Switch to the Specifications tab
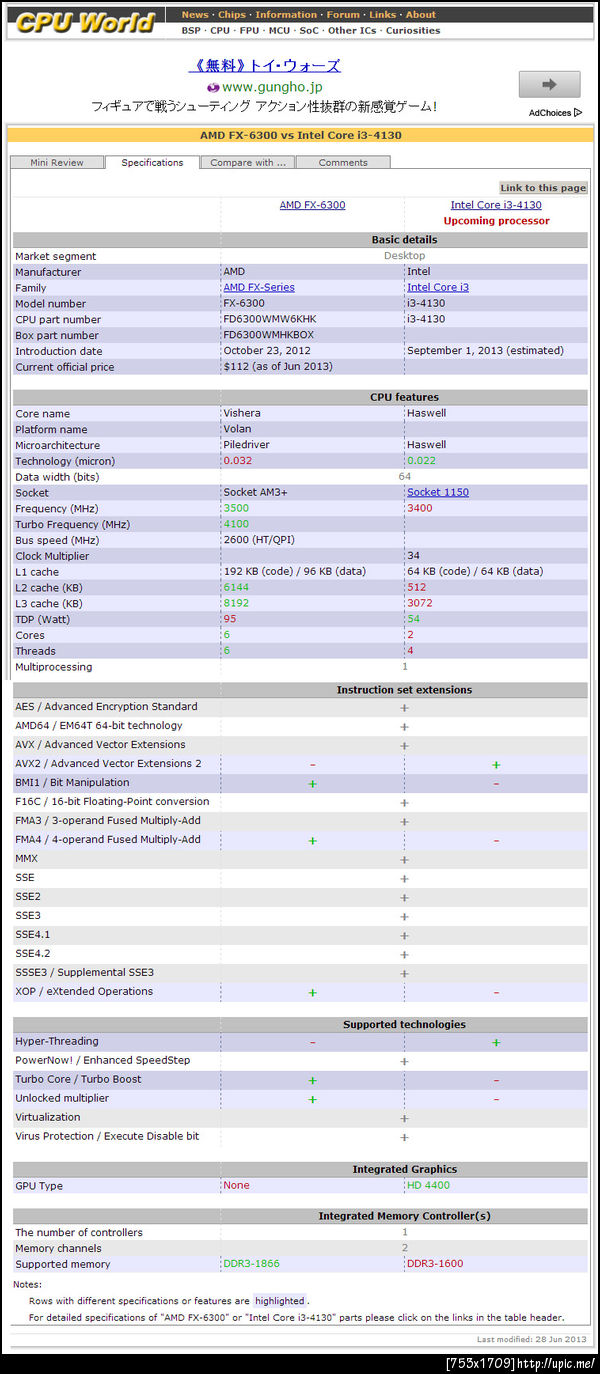The image size is (600, 1374). tap(152, 162)
